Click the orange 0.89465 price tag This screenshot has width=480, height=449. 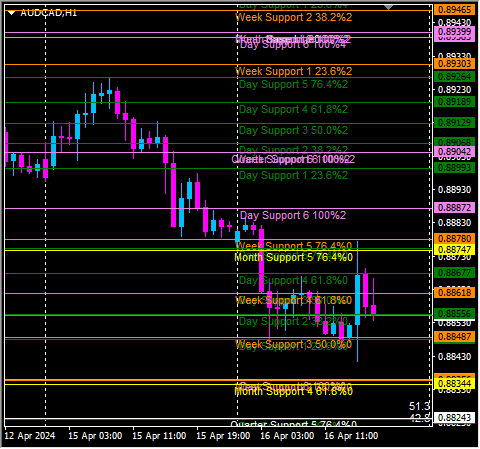pos(454,10)
